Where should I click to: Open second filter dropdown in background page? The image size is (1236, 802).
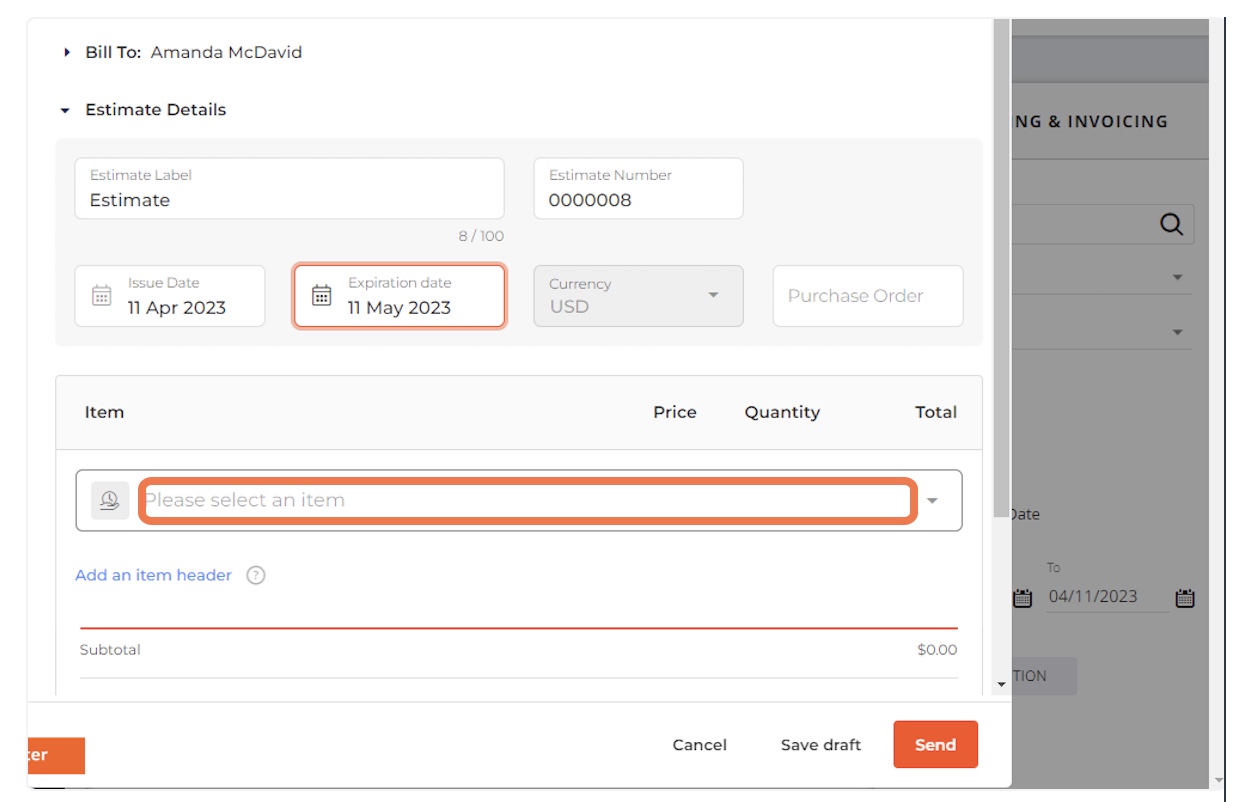[x=1177, y=332]
